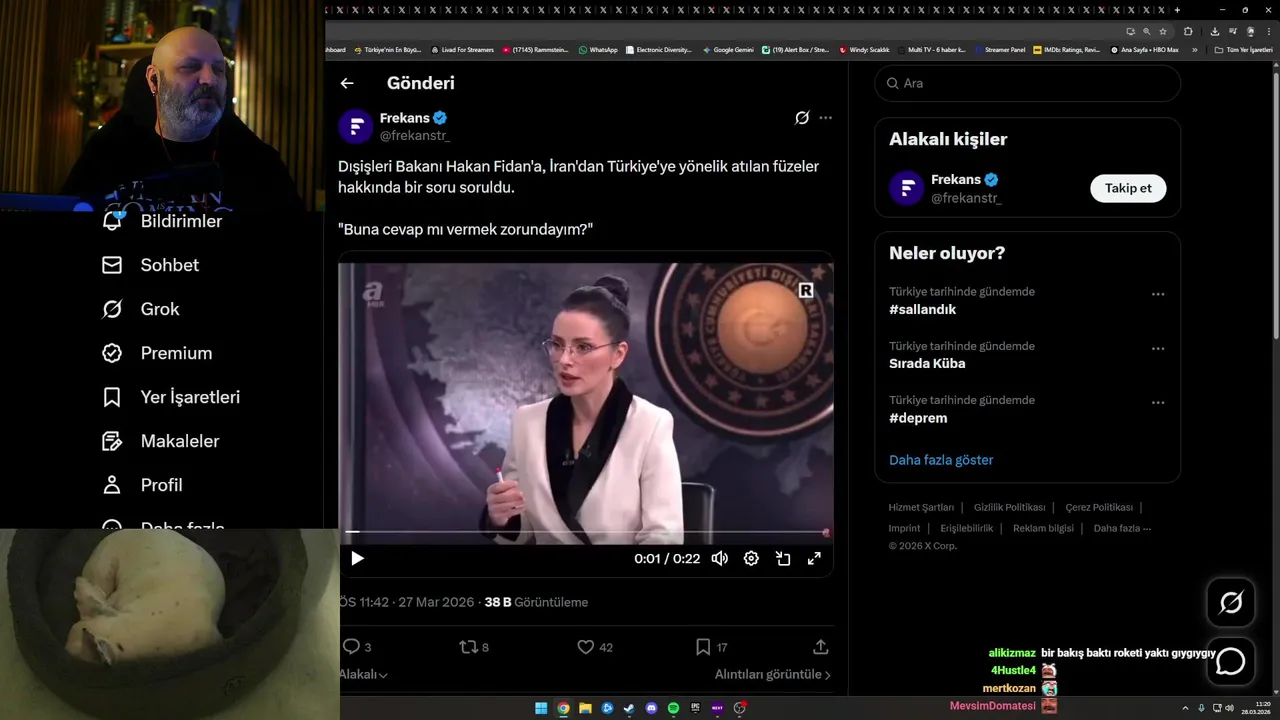Screen dimensions: 1280x720
Task: Click the Ara search field
Action: 1027,83
